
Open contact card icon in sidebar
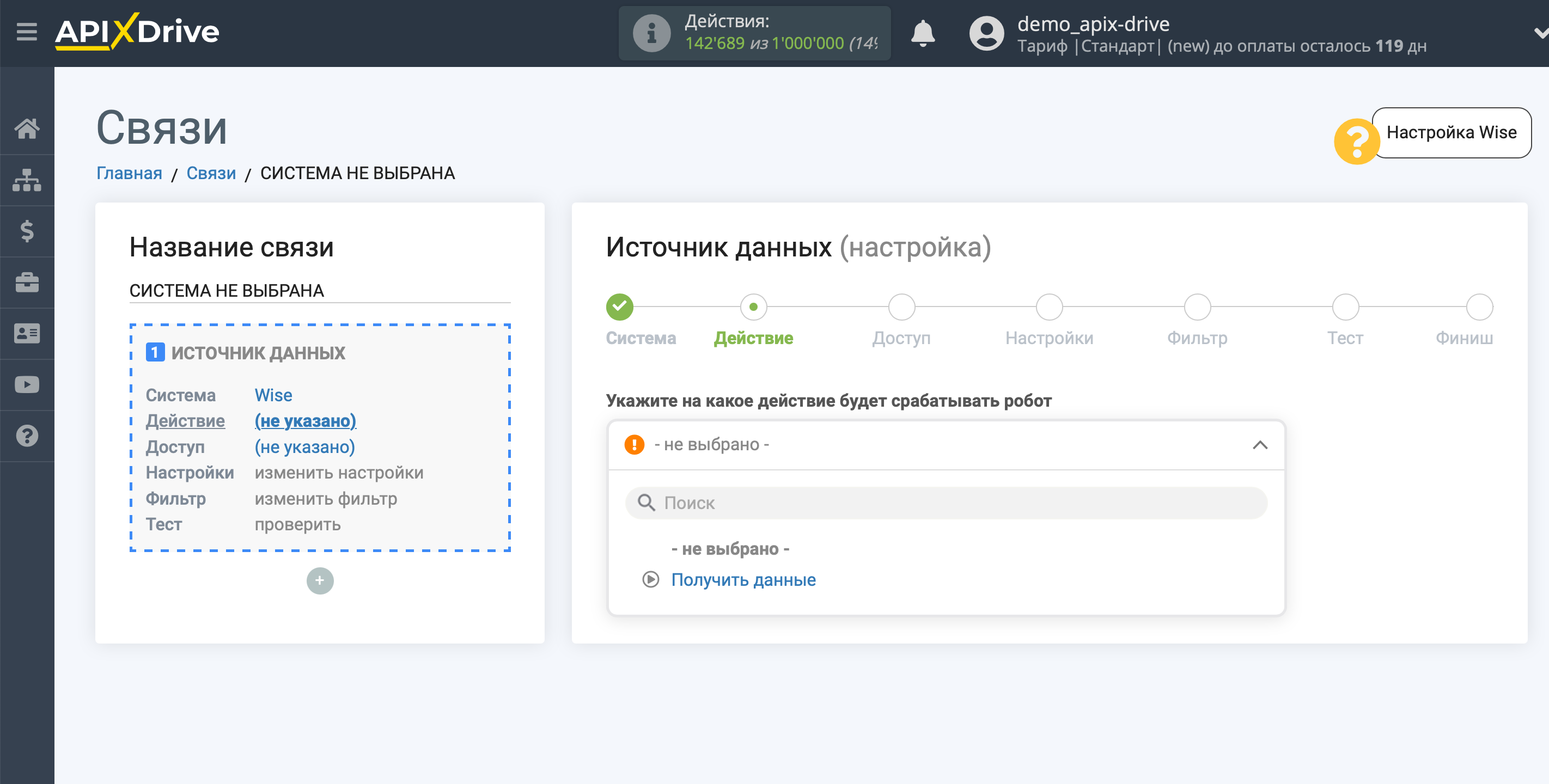pos(27,333)
